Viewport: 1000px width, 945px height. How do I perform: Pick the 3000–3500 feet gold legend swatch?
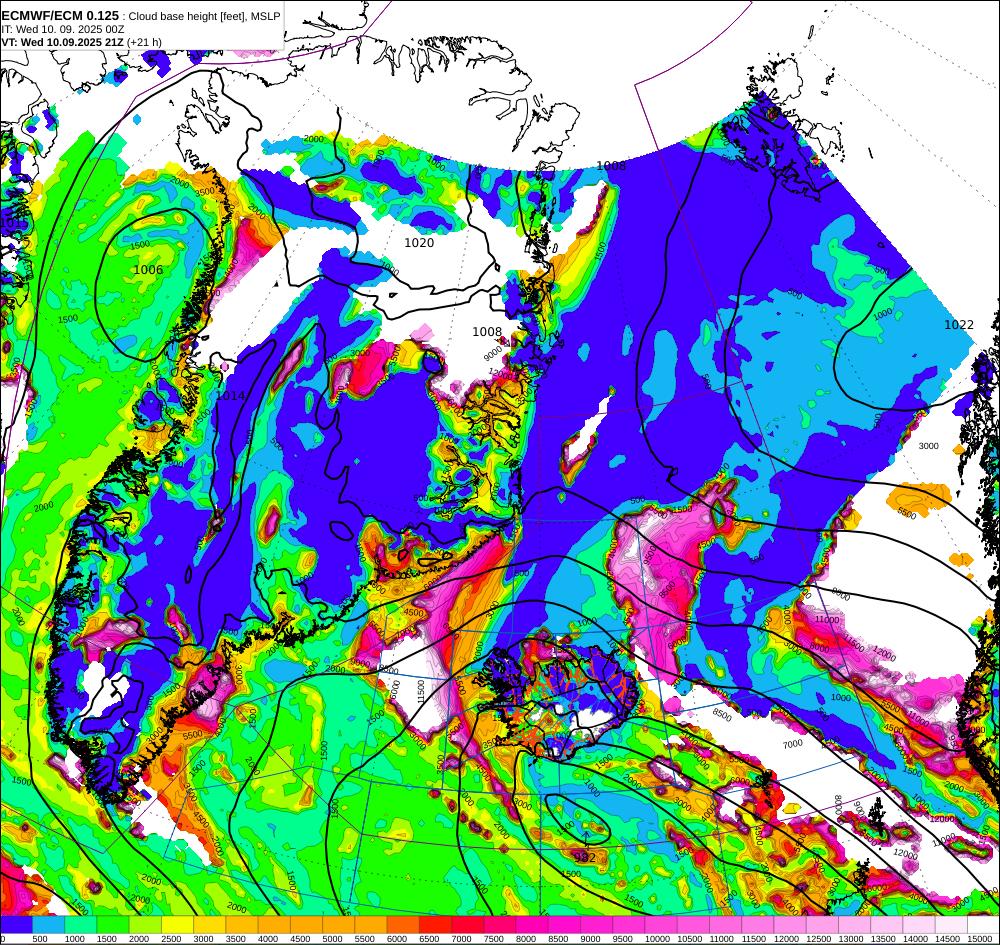coord(209,925)
